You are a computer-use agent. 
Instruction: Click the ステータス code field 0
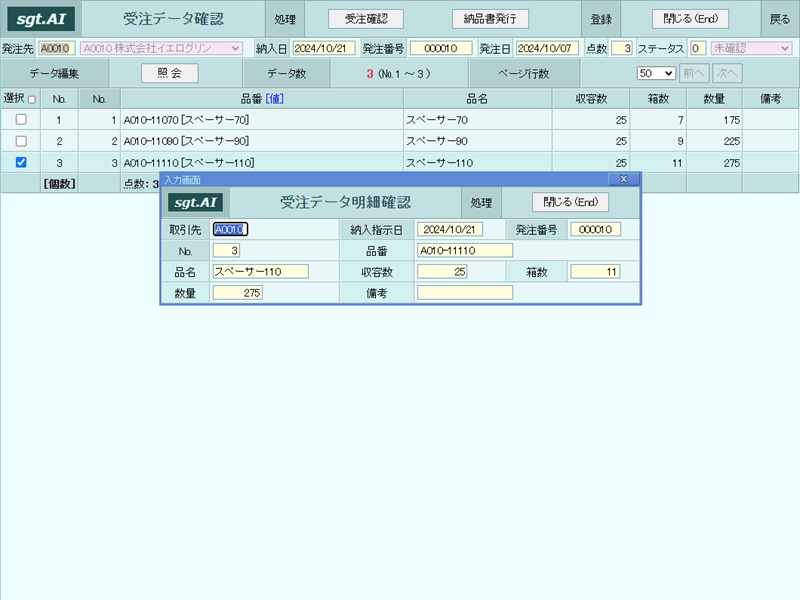coord(697,48)
